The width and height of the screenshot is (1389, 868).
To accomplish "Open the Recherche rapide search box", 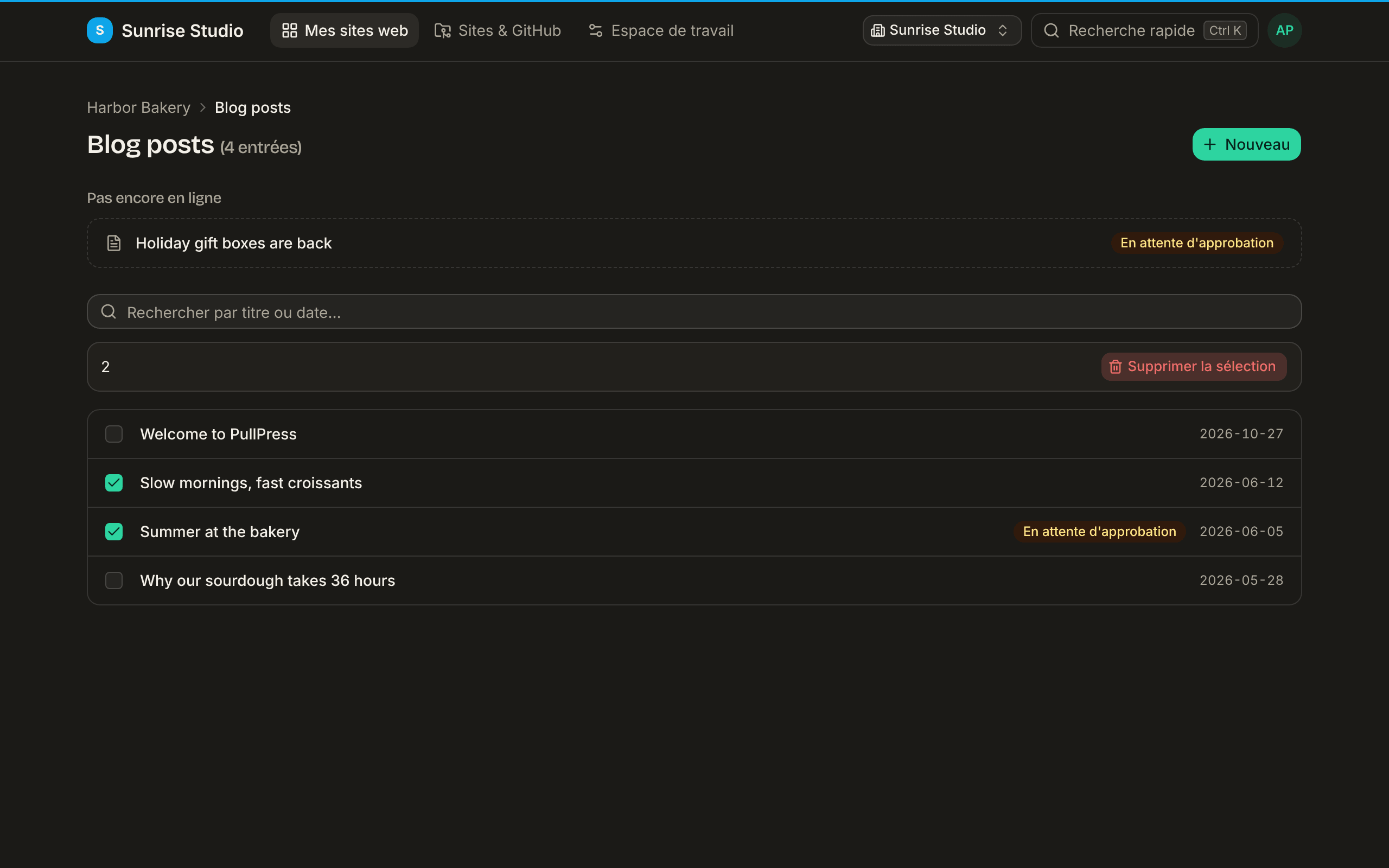I will tap(1144, 30).
